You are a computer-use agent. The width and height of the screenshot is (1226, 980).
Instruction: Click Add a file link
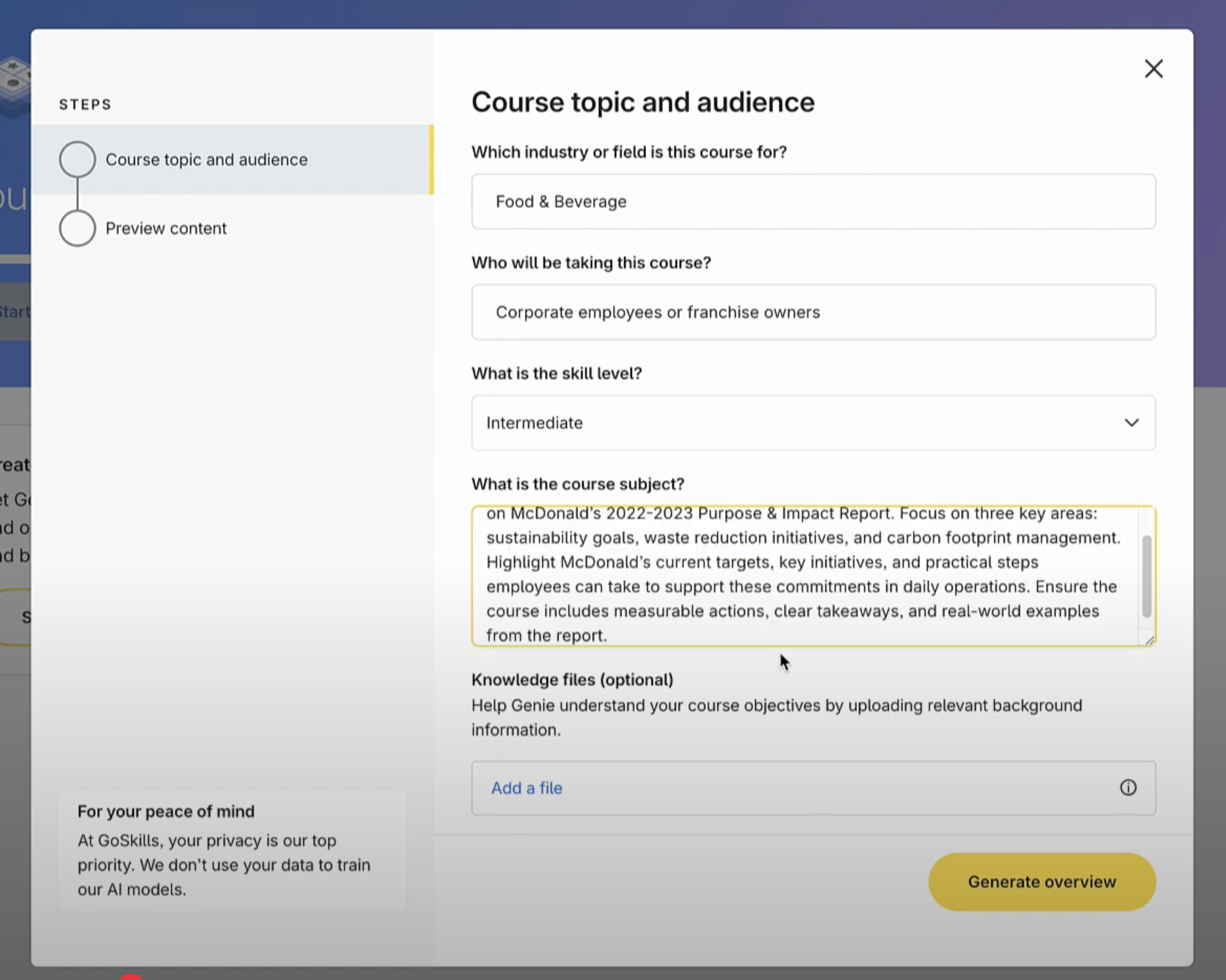tap(526, 788)
